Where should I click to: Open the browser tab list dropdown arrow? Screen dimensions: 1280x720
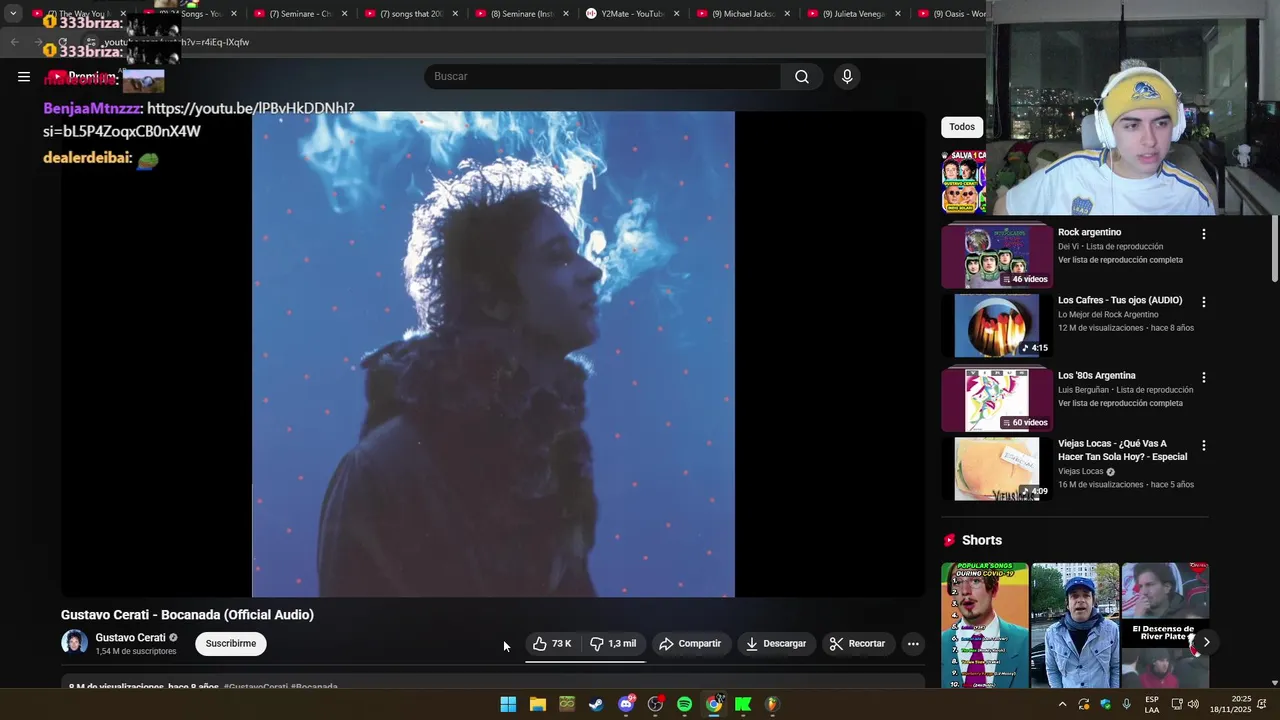[x=13, y=14]
